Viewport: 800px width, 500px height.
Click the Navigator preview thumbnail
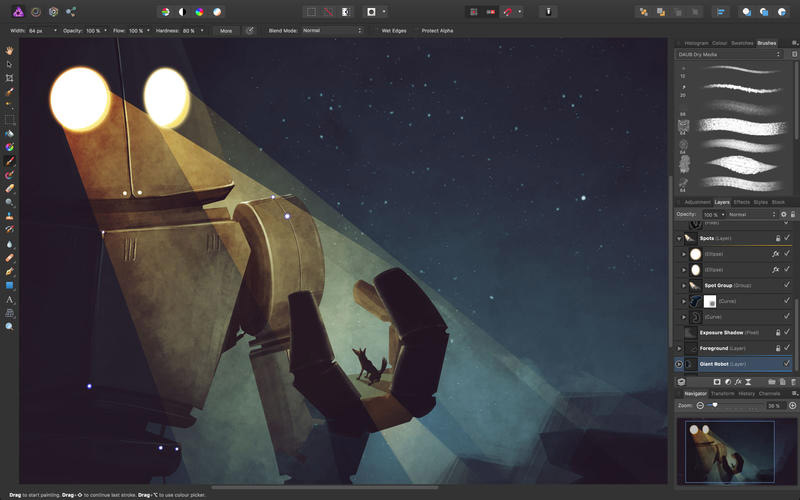point(736,450)
